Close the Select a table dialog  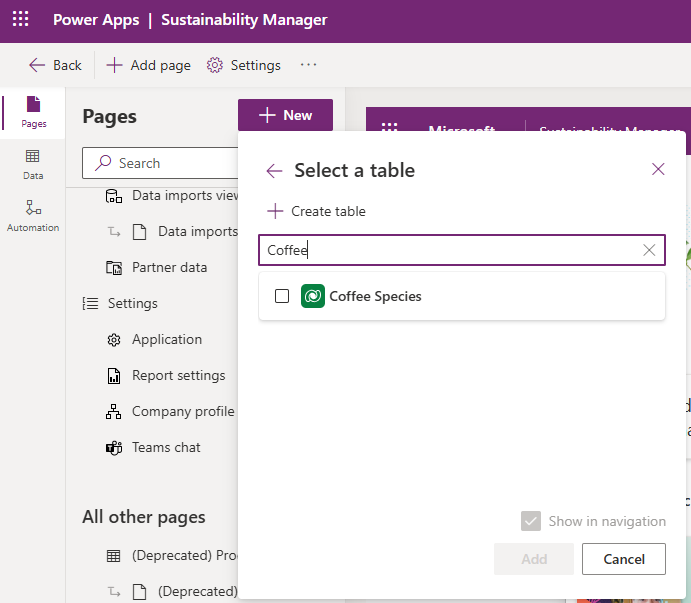658,169
